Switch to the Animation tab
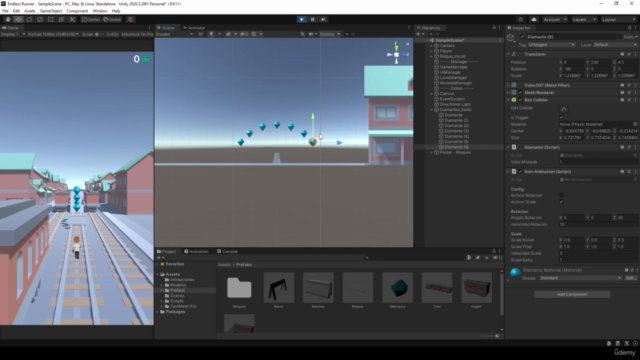Screen dimensions: 640x360 pyautogui.click(x=196, y=251)
